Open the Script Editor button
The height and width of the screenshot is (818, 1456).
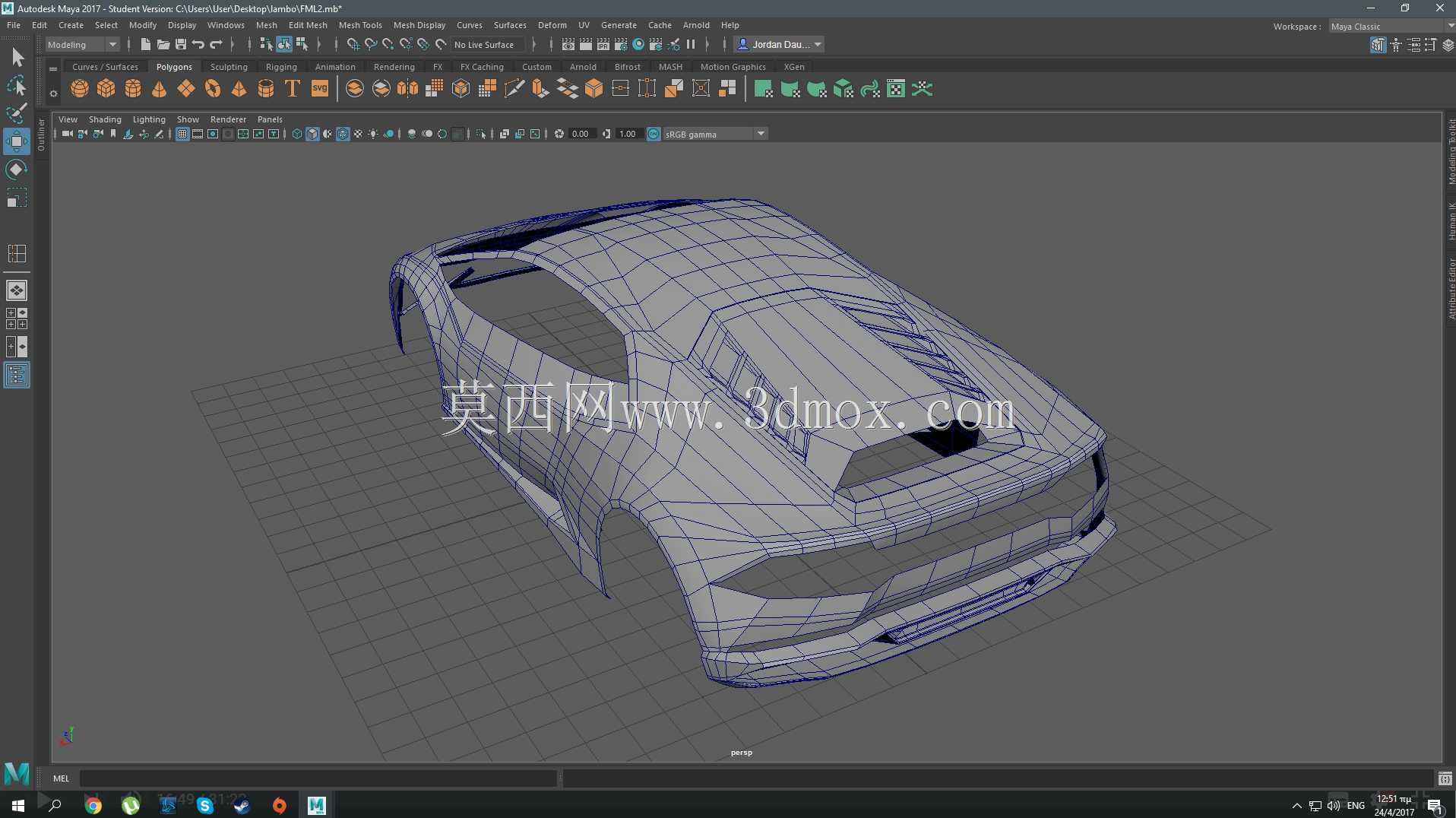(x=1445, y=778)
